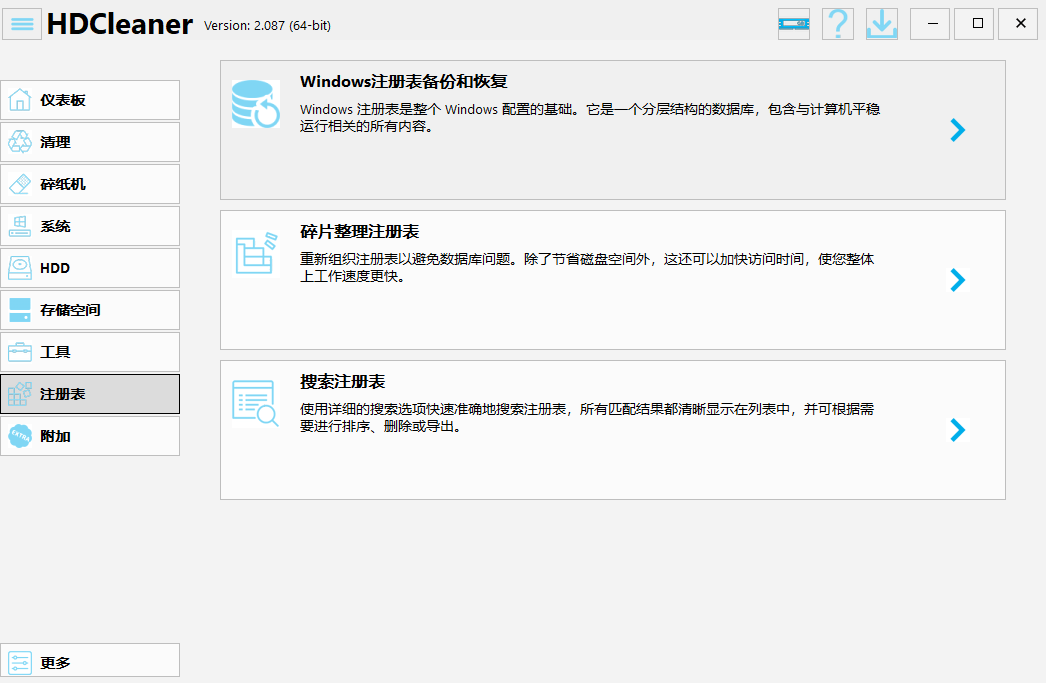Click description text starting with 使用详细的搜索选项

[x=587, y=418]
